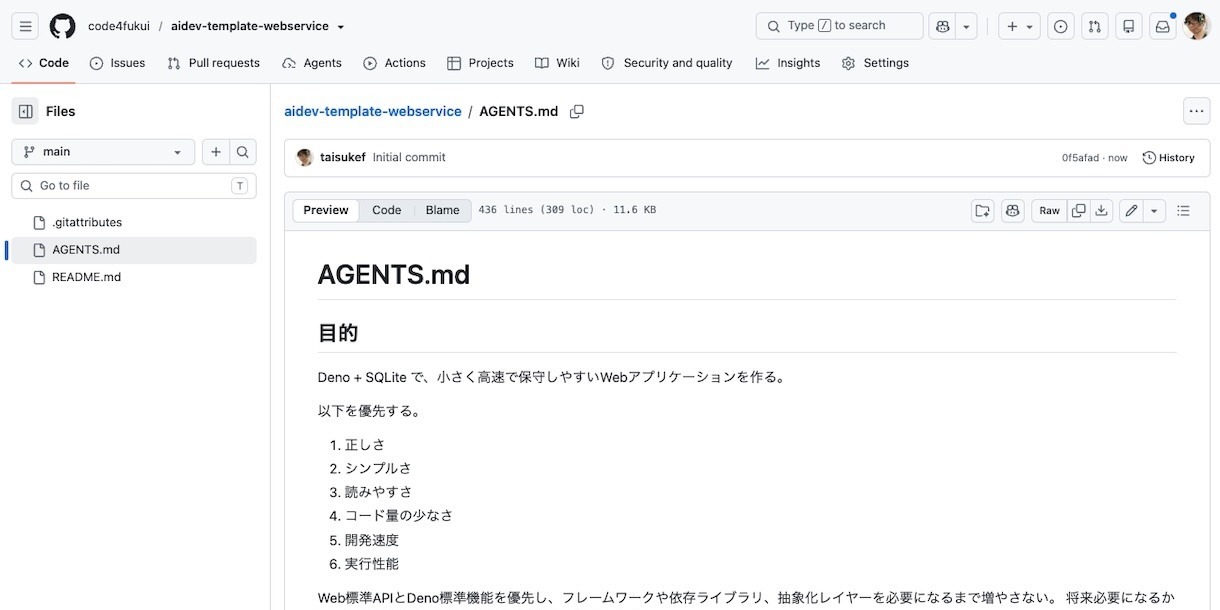The image size is (1220, 610).
Task: Open the global navigation hamburger menu
Action: [x=26, y=26]
